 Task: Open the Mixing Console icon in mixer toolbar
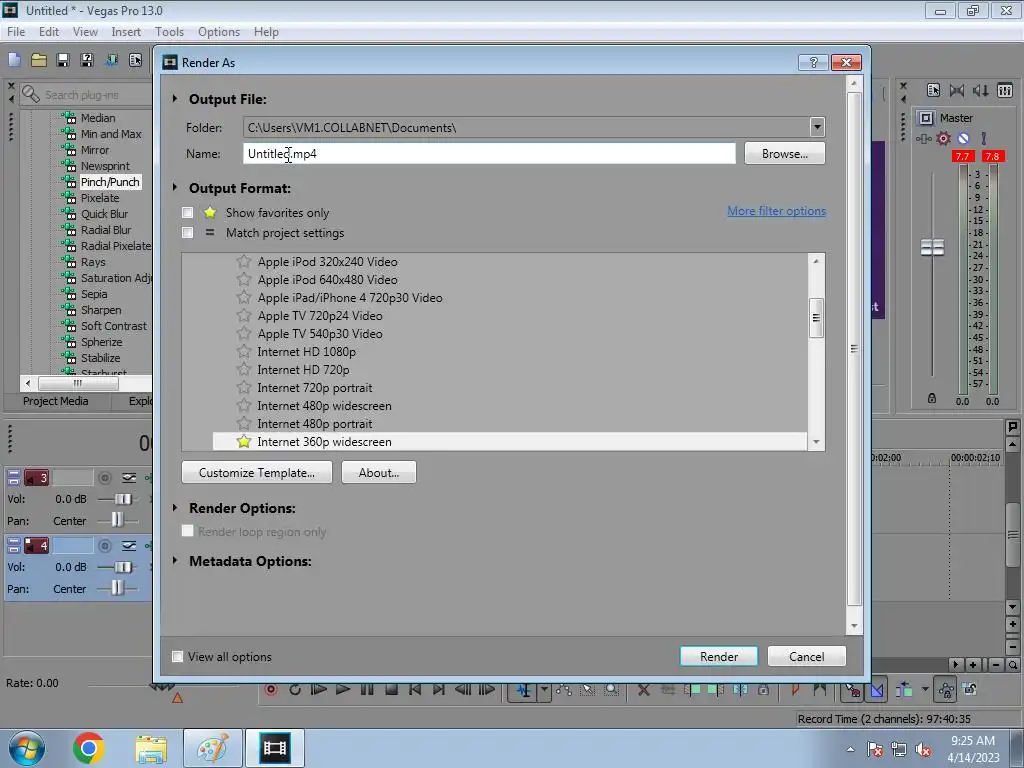pyautogui.click(x=1005, y=90)
